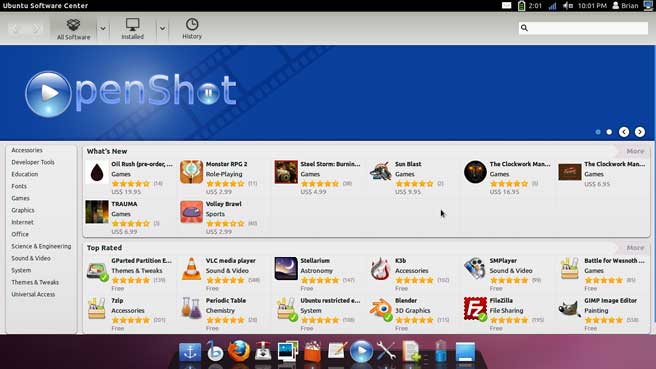Click the FileZilla title text

(501, 301)
